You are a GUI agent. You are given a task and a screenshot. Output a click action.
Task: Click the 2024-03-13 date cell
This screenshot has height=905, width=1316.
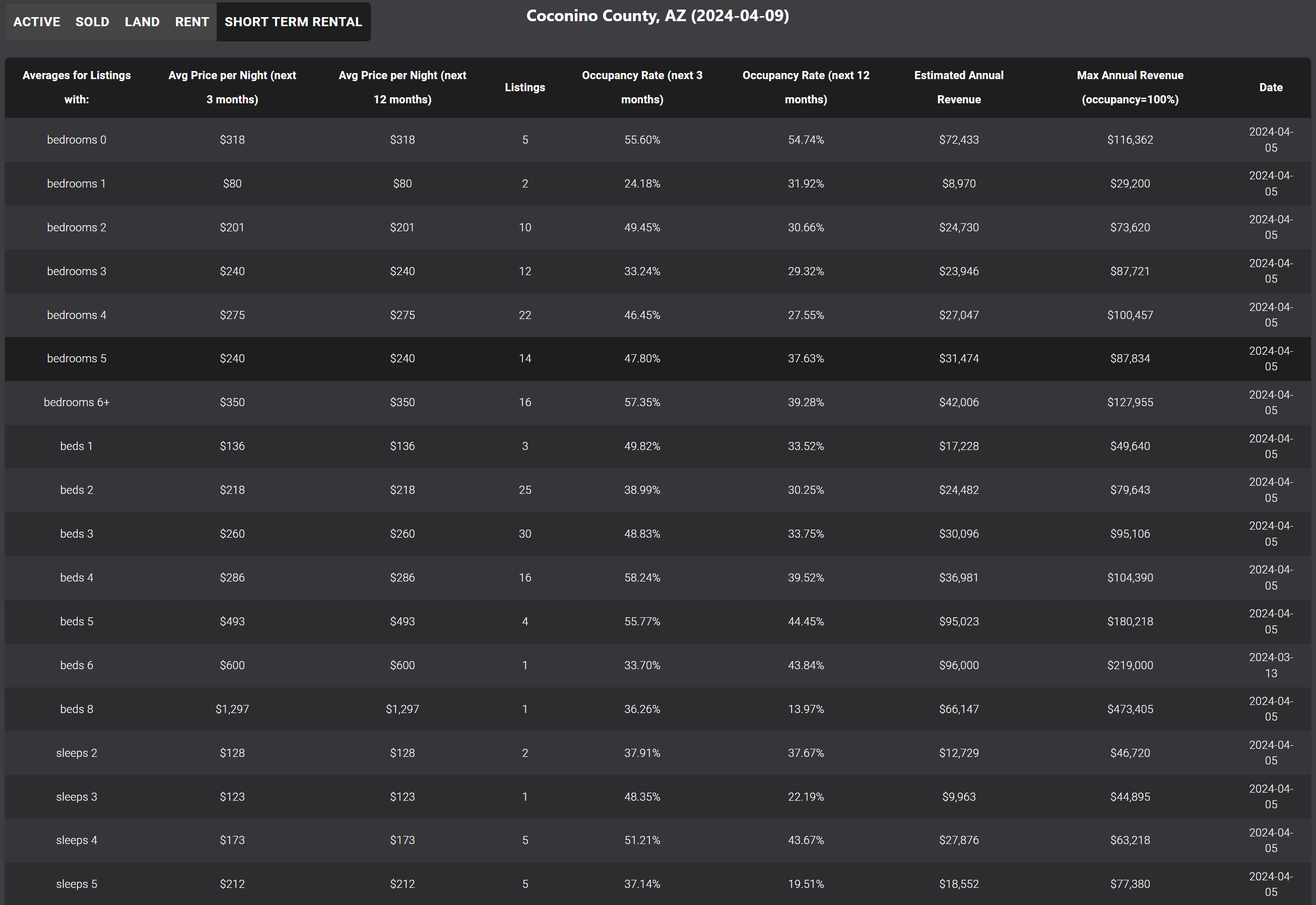1271,665
